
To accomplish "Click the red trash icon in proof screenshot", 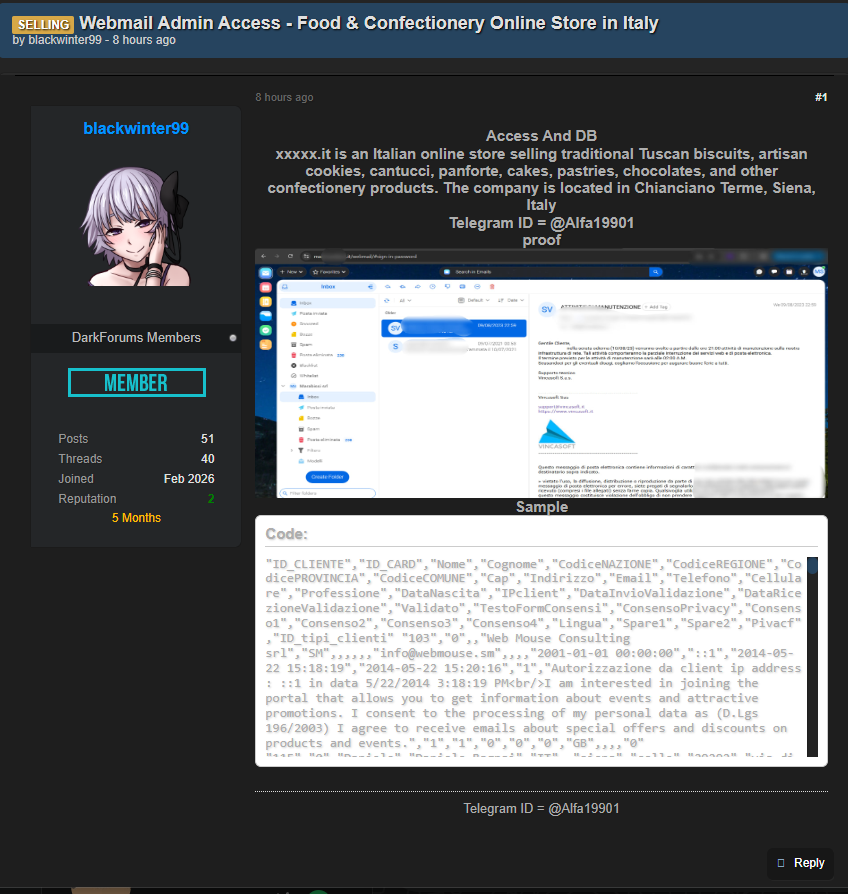I will point(492,287).
